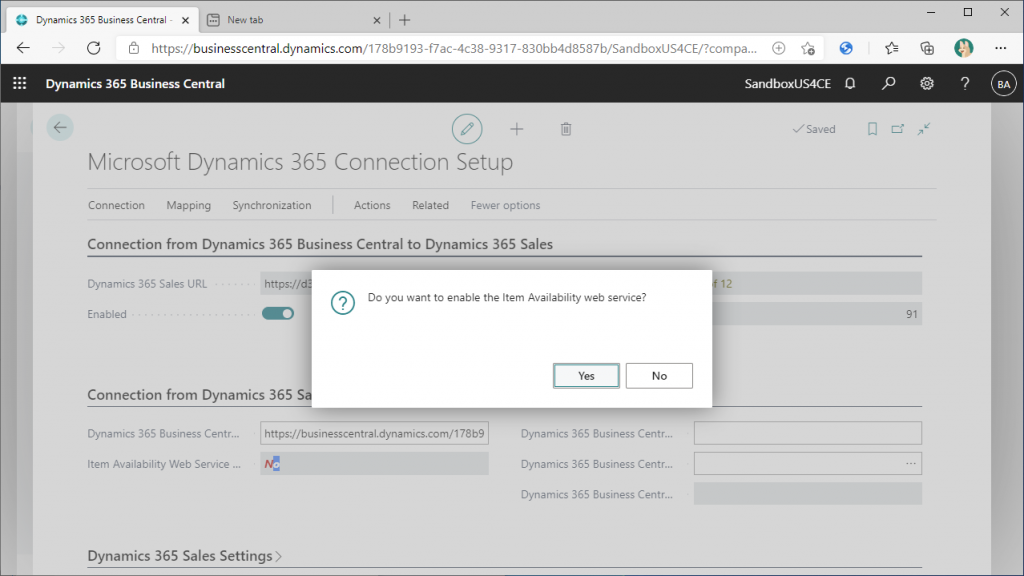Click the Dynamics 365 Business Central title
Screen dimensions: 1024x576
tap(135, 84)
